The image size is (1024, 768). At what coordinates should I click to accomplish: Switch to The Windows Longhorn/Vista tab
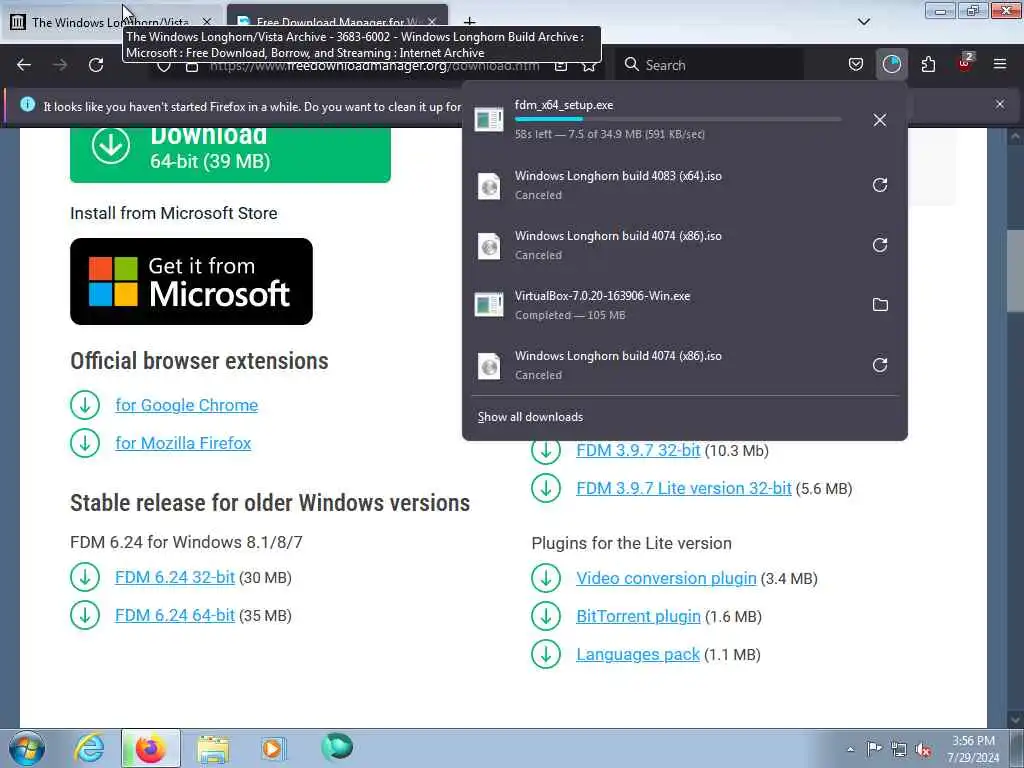[x=111, y=22]
